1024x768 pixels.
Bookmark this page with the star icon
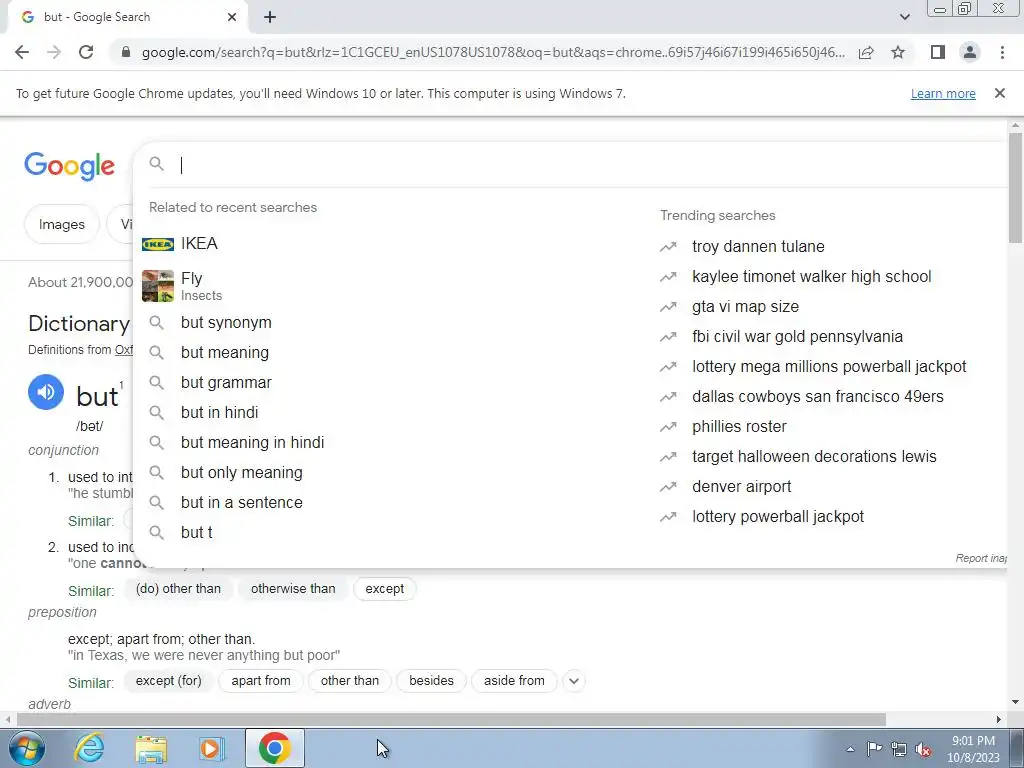tap(898, 52)
